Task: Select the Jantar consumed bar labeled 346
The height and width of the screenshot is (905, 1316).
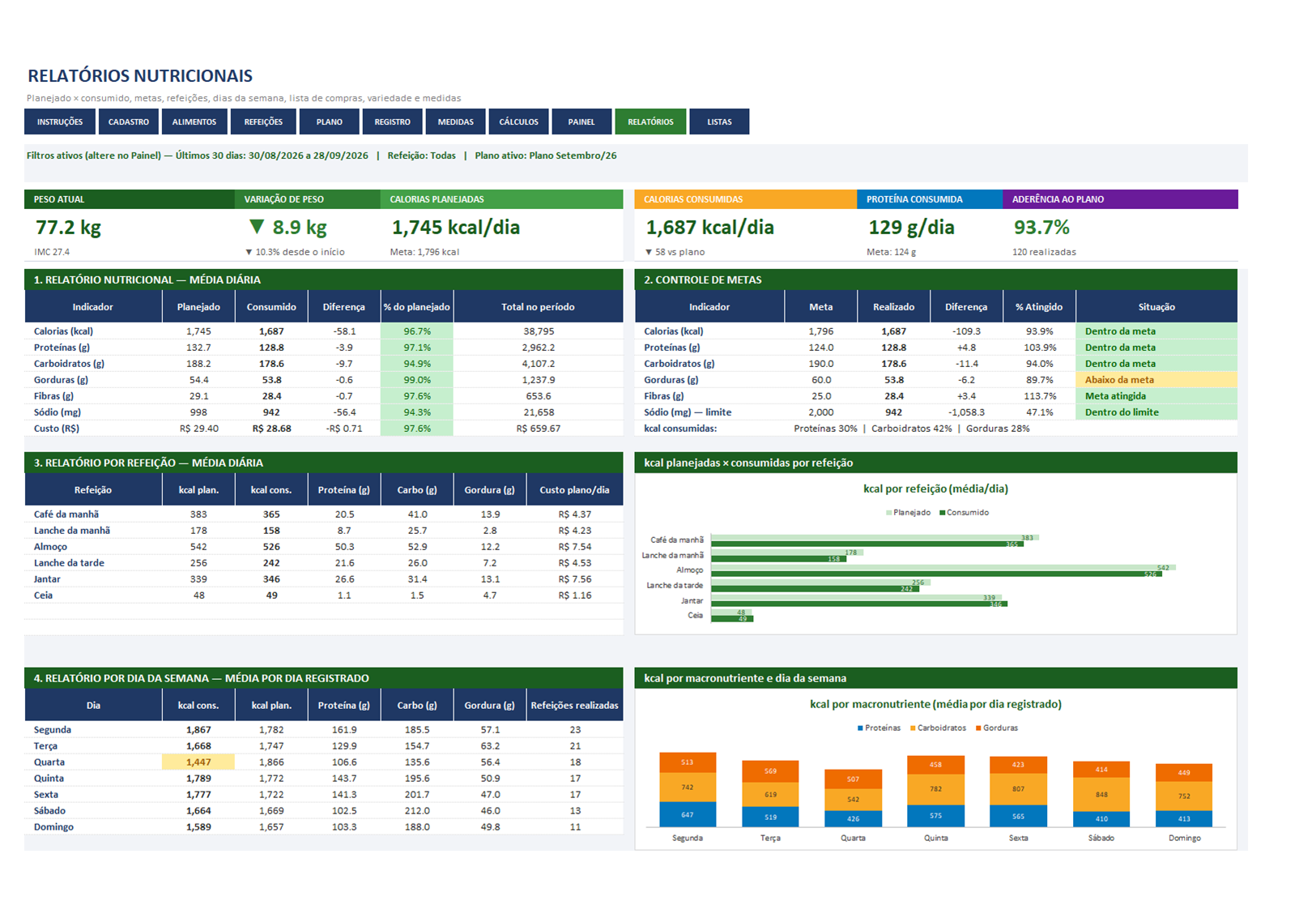Action: (859, 604)
